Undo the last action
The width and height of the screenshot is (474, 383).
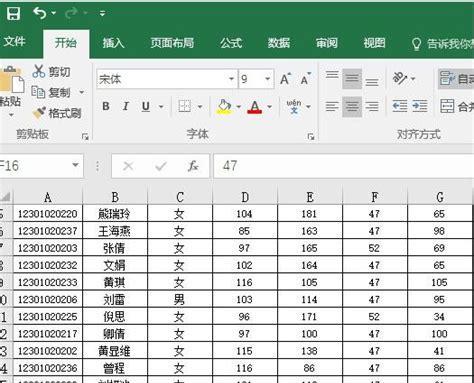click(x=40, y=13)
